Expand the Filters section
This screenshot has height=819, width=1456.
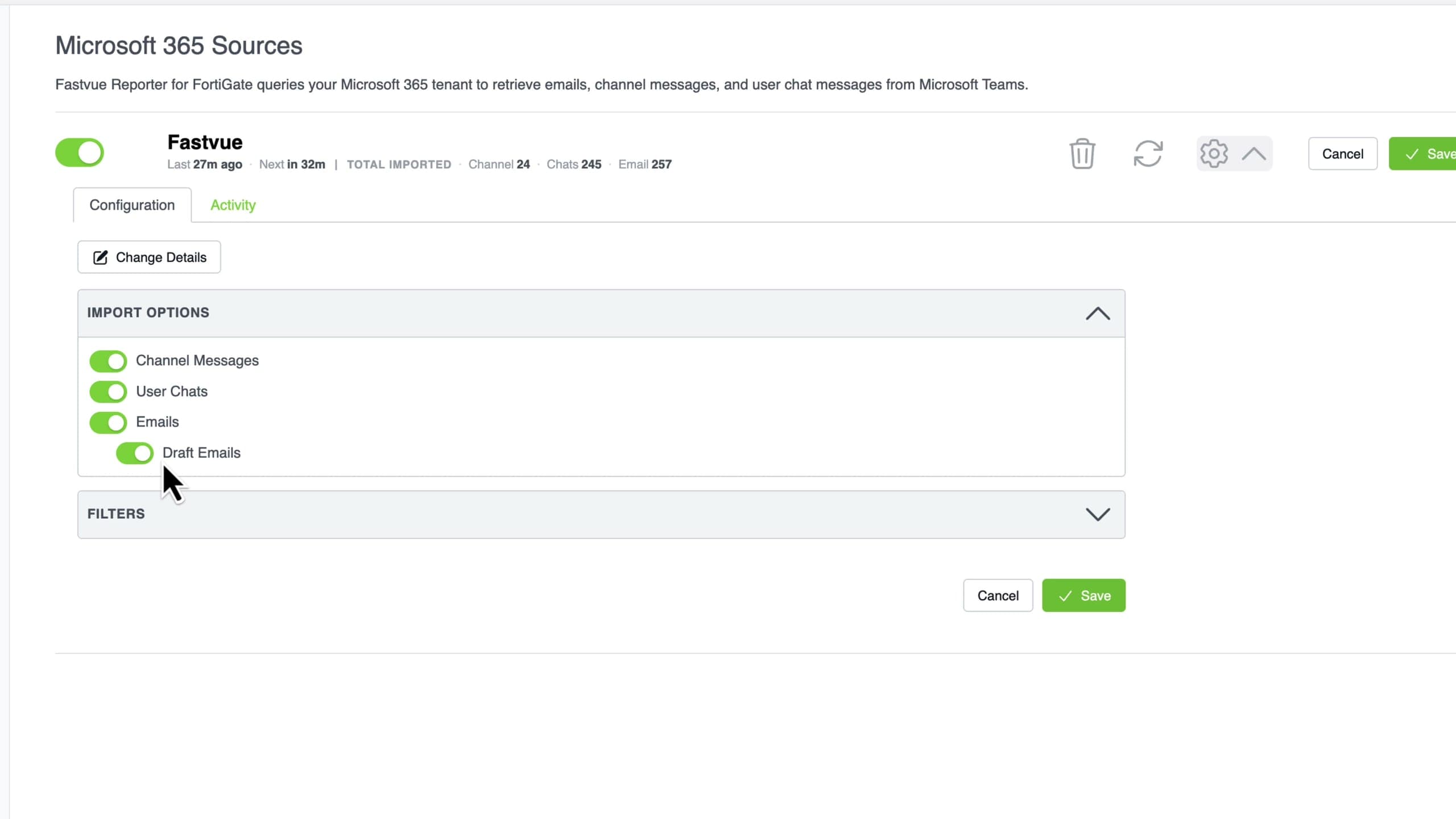[x=1098, y=514]
